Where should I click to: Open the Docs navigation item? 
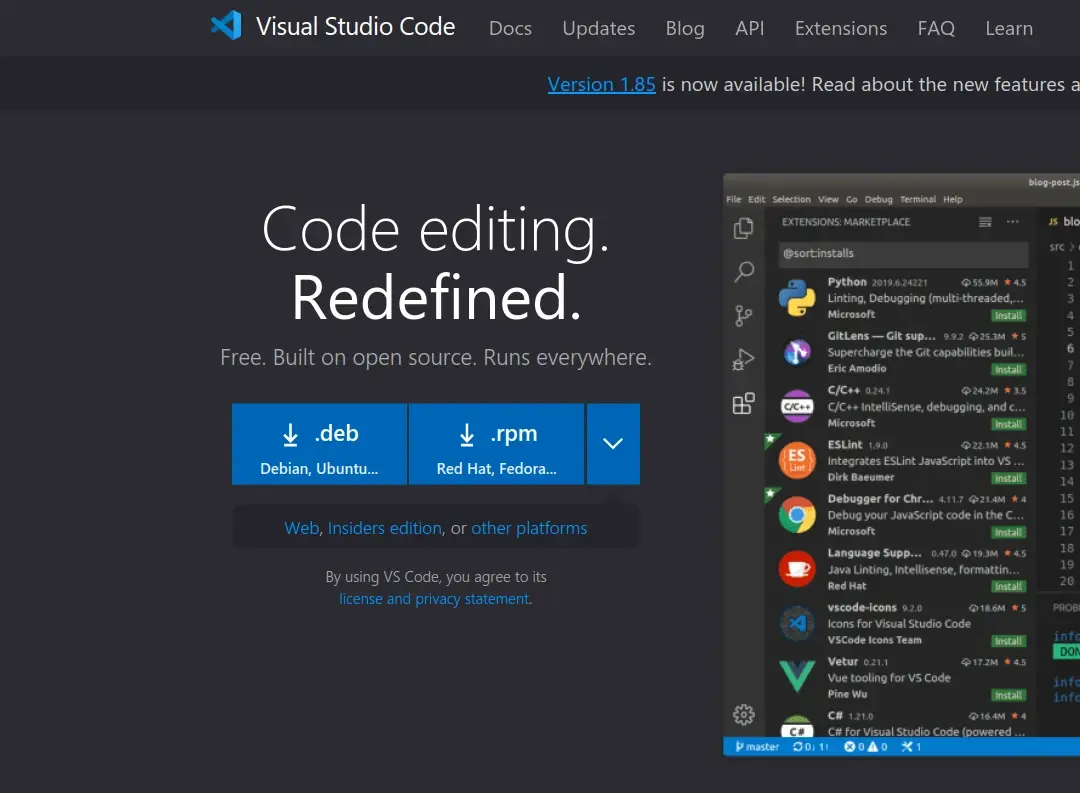click(x=510, y=28)
